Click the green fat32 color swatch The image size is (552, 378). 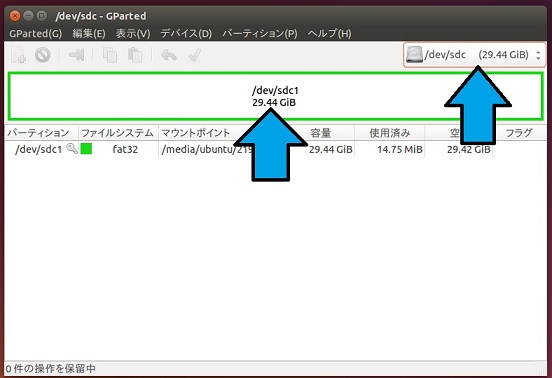click(86, 149)
